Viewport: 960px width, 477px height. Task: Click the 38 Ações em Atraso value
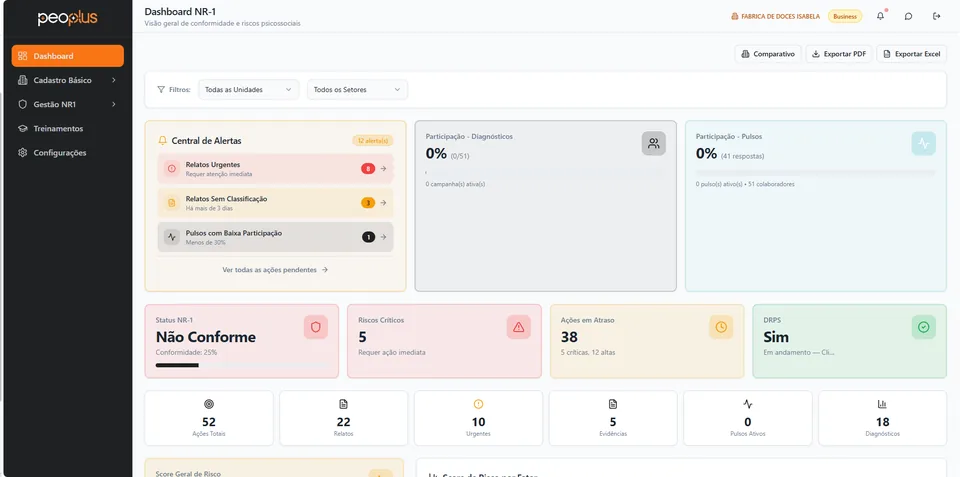pyautogui.click(x=569, y=337)
